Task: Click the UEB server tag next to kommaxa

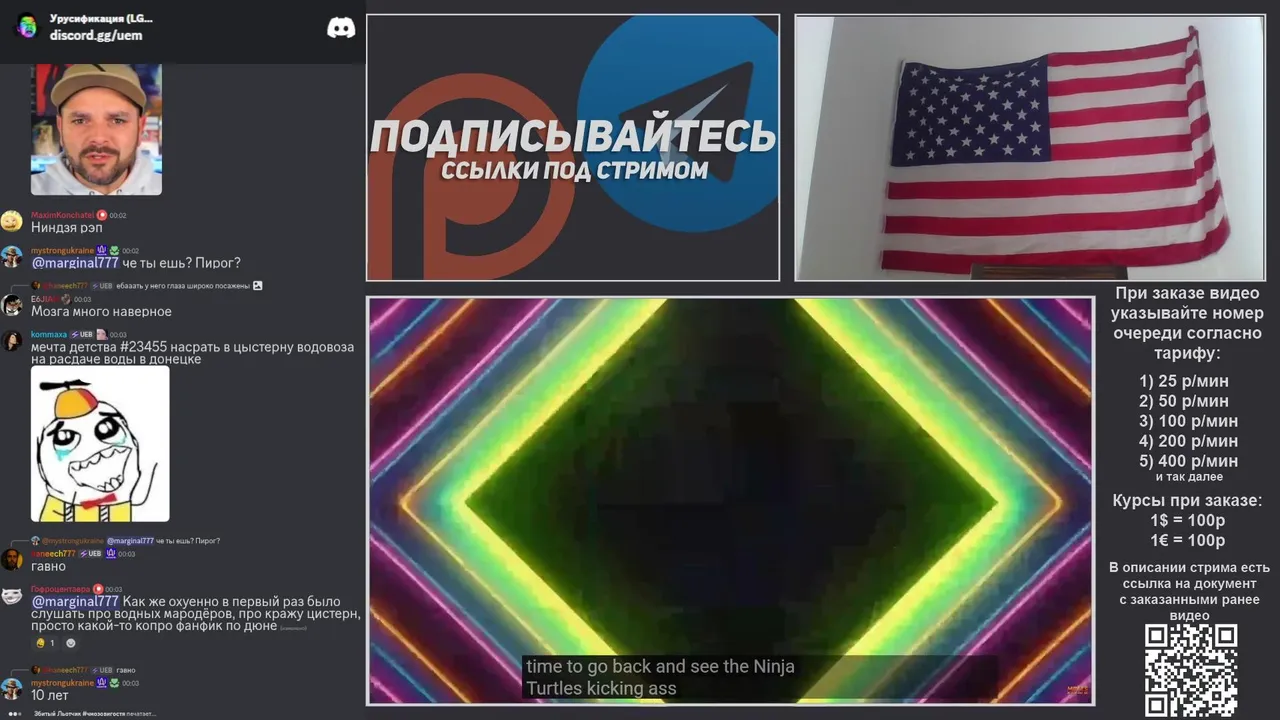Action: click(82, 334)
